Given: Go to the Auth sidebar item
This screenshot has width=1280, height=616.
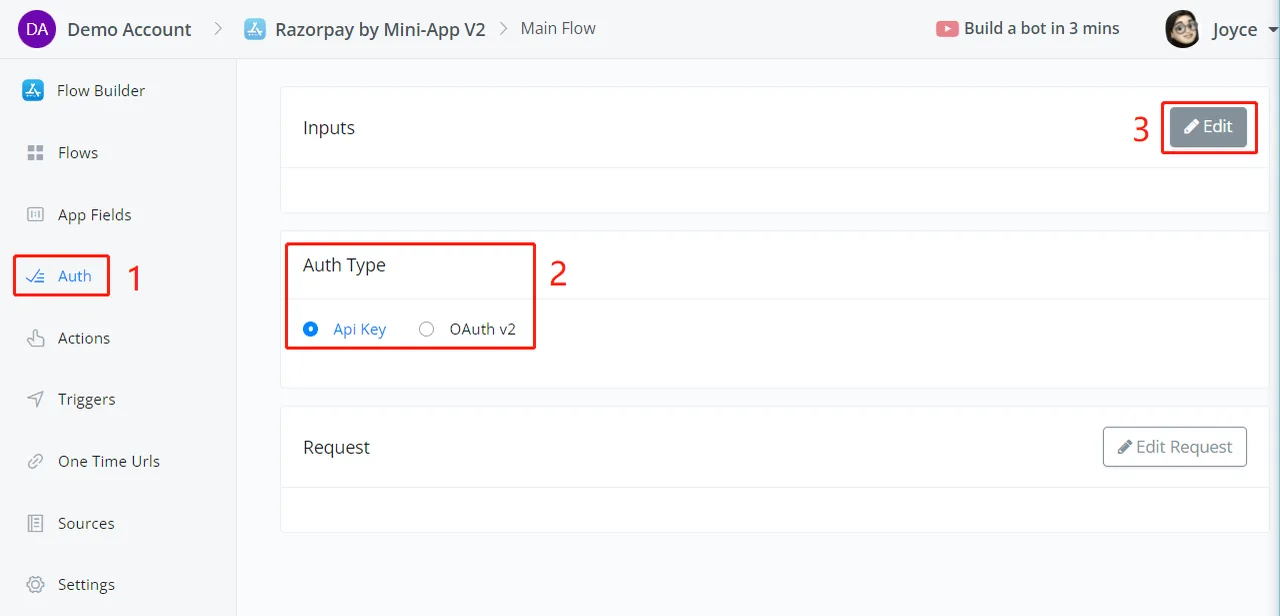Looking at the screenshot, I should [x=61, y=277].
